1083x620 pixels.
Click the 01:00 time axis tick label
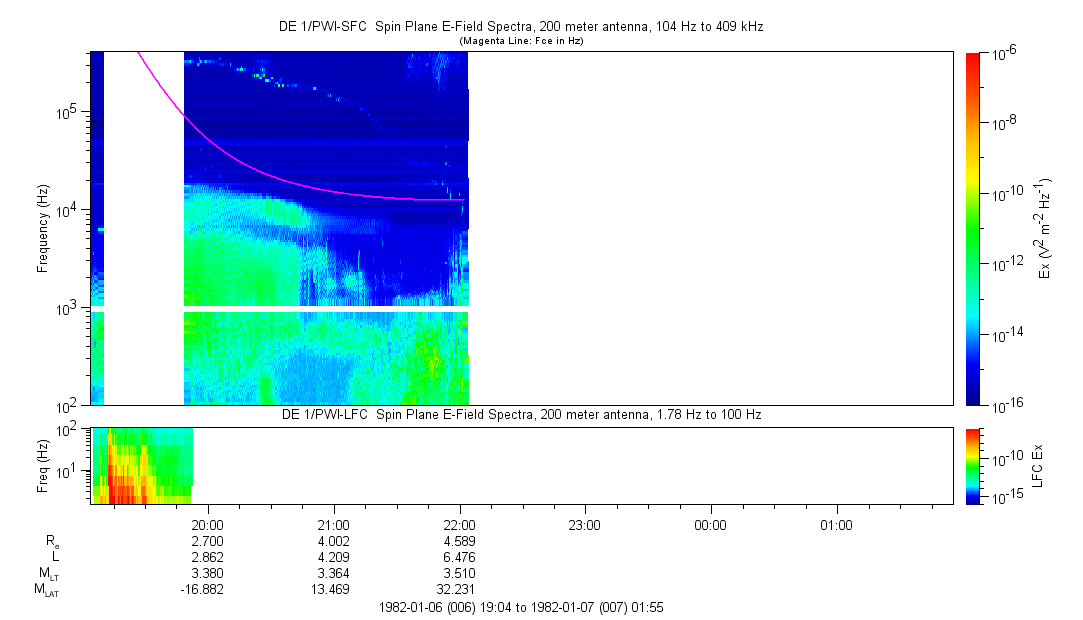836,524
